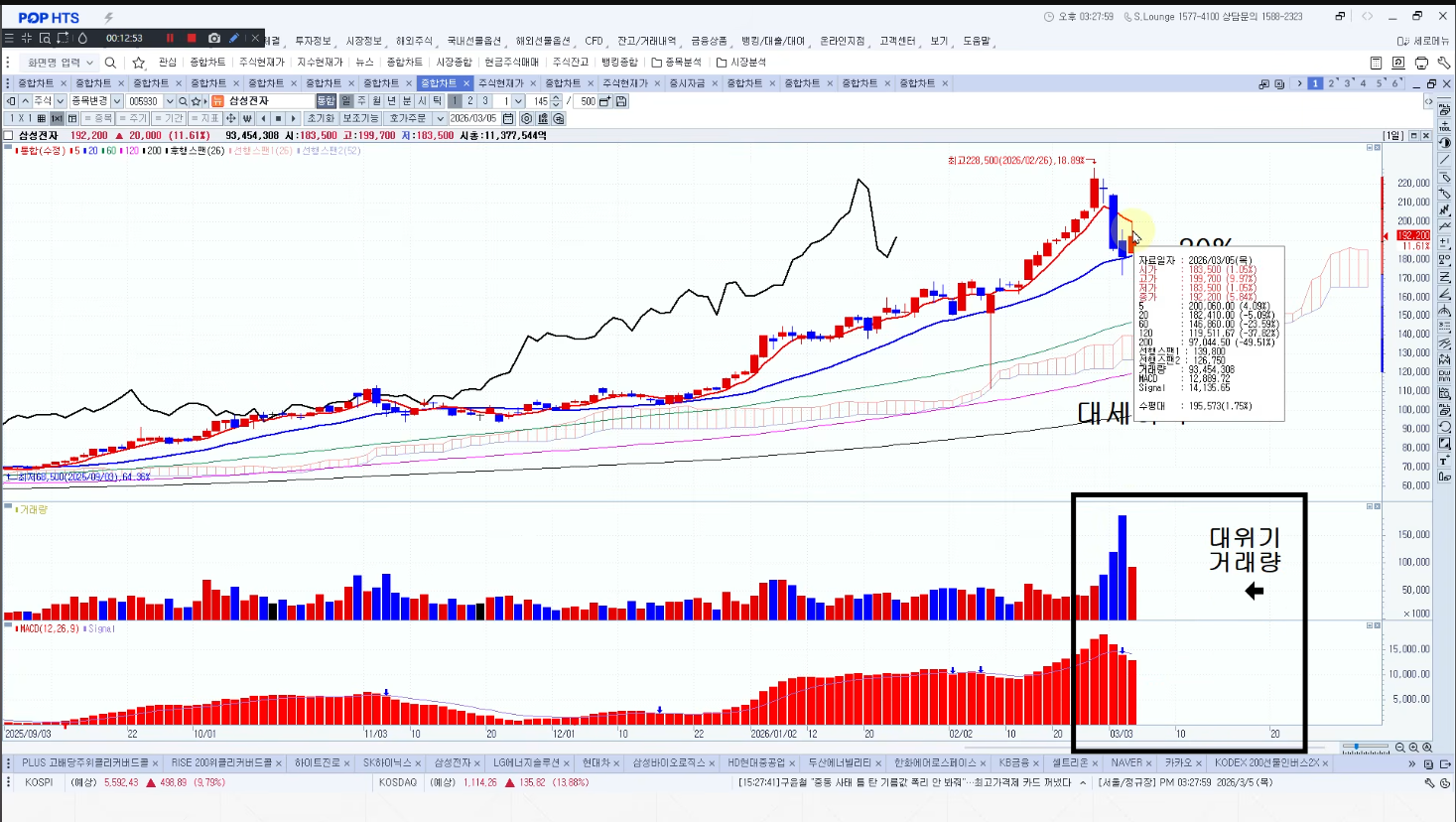Adjust the chart zoom slider
Screen dimensions: 1456x822
coord(1367,748)
